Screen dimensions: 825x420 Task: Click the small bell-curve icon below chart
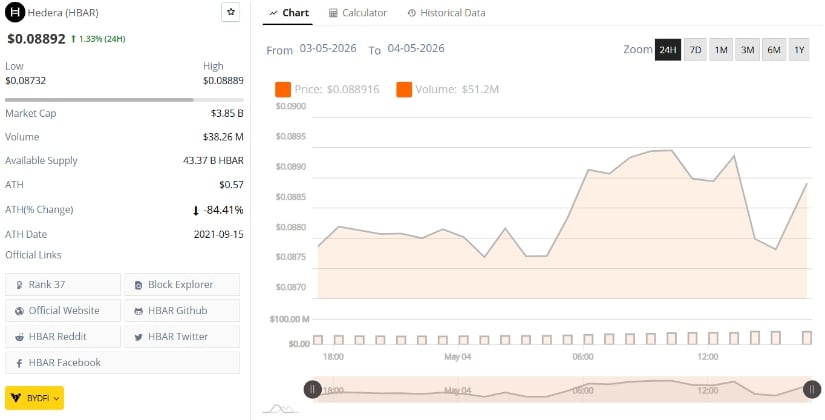coord(281,409)
